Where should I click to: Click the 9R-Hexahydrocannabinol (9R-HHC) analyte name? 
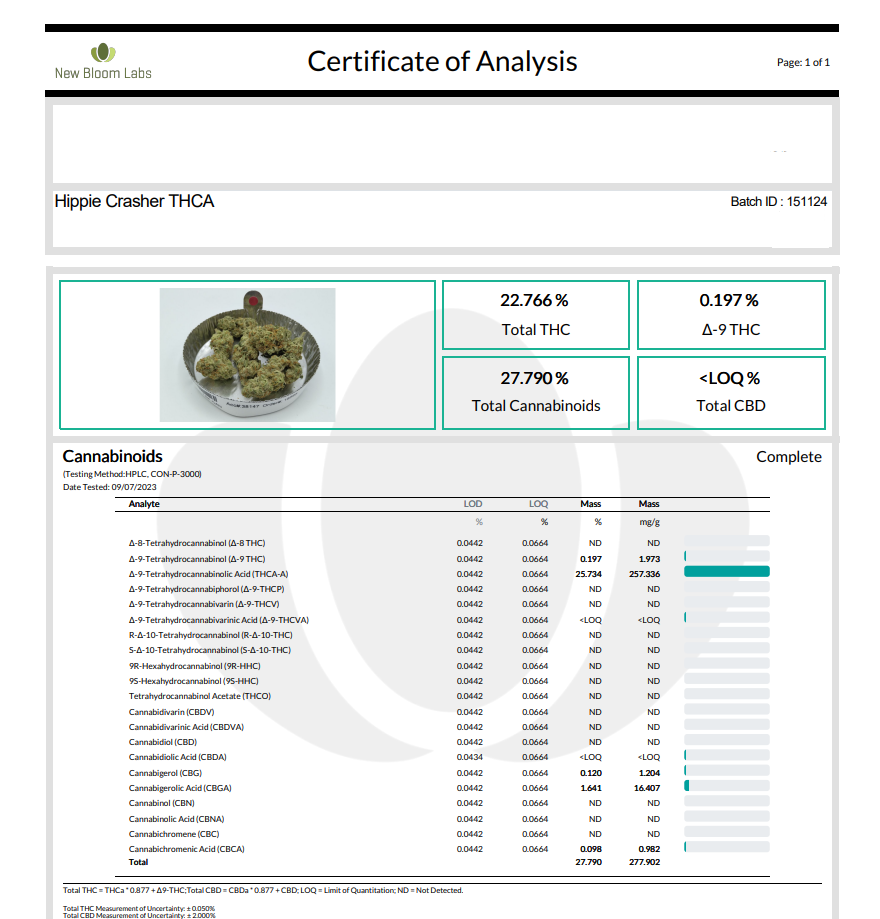pyautogui.click(x=195, y=666)
